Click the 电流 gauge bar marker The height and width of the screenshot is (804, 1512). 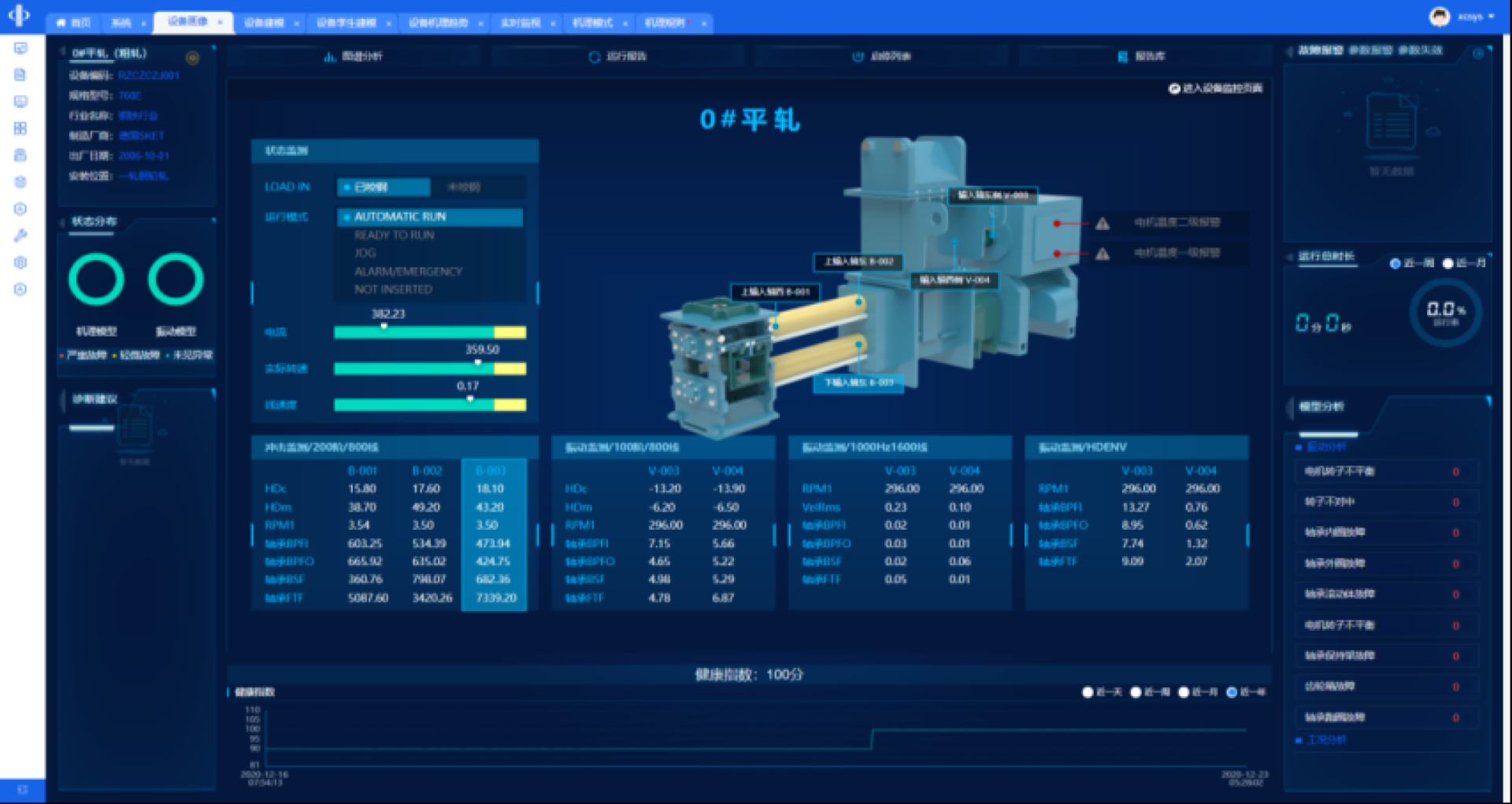pyautogui.click(x=384, y=327)
